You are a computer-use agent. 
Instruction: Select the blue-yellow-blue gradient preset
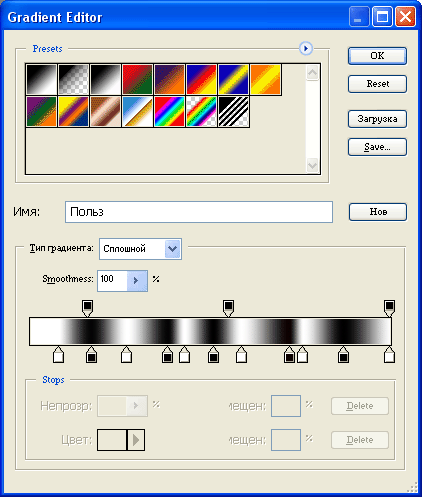pyautogui.click(x=233, y=79)
